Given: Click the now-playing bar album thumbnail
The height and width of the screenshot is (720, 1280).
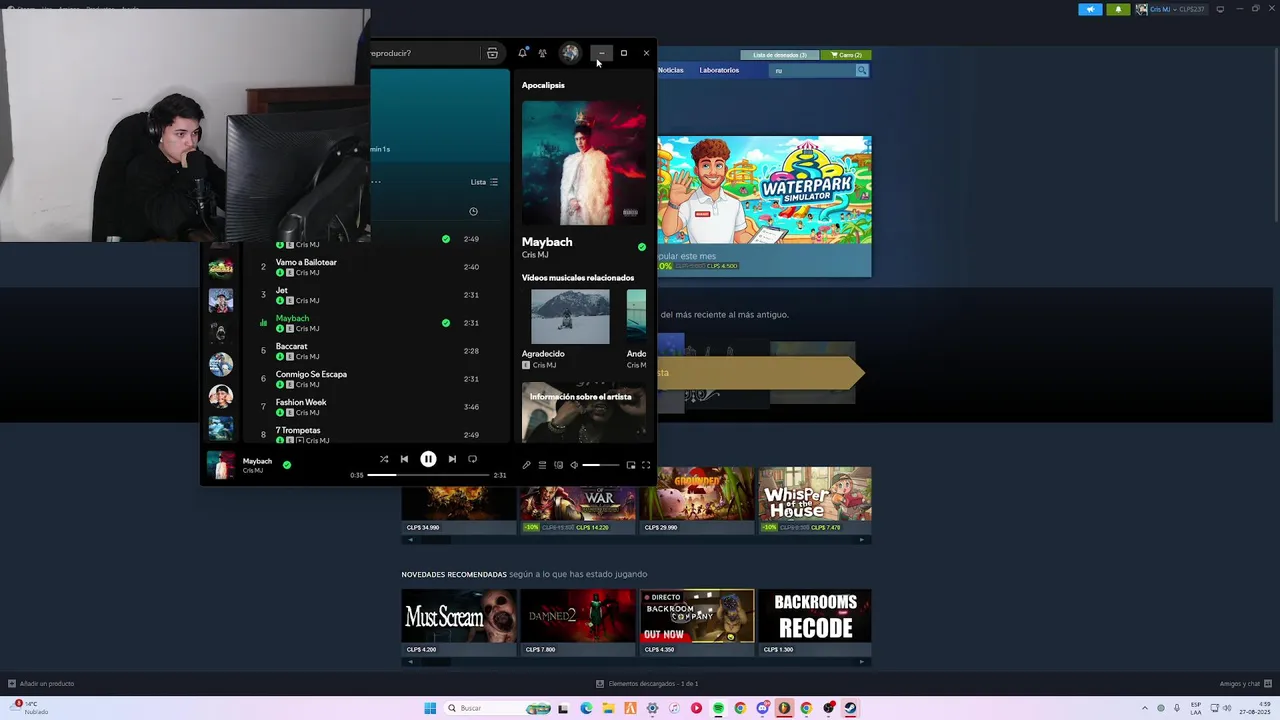Looking at the screenshot, I should pyautogui.click(x=220, y=465).
